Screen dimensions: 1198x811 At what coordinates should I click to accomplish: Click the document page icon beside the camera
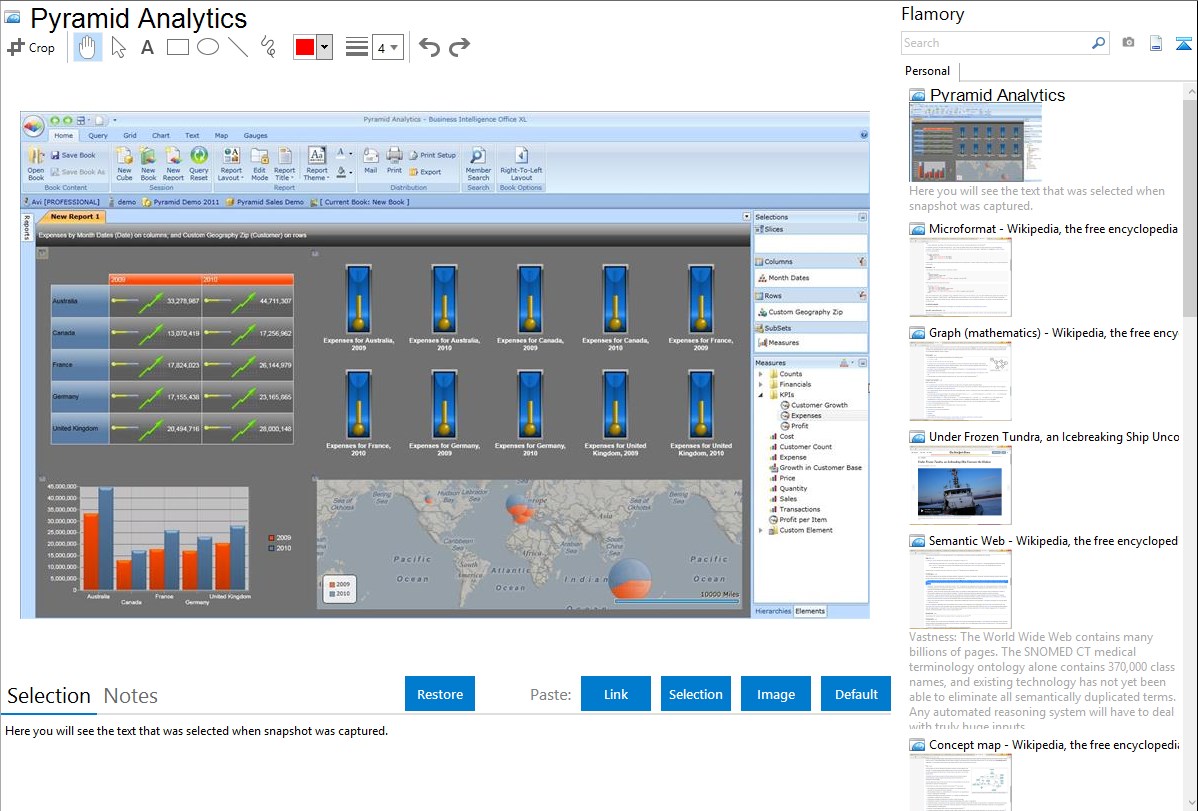tap(1156, 43)
